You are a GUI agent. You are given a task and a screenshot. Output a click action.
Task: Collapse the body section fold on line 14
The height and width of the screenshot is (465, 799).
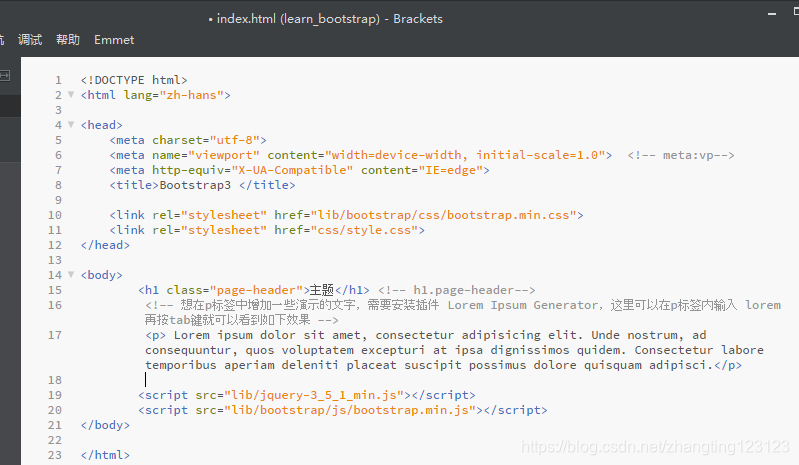click(71, 275)
